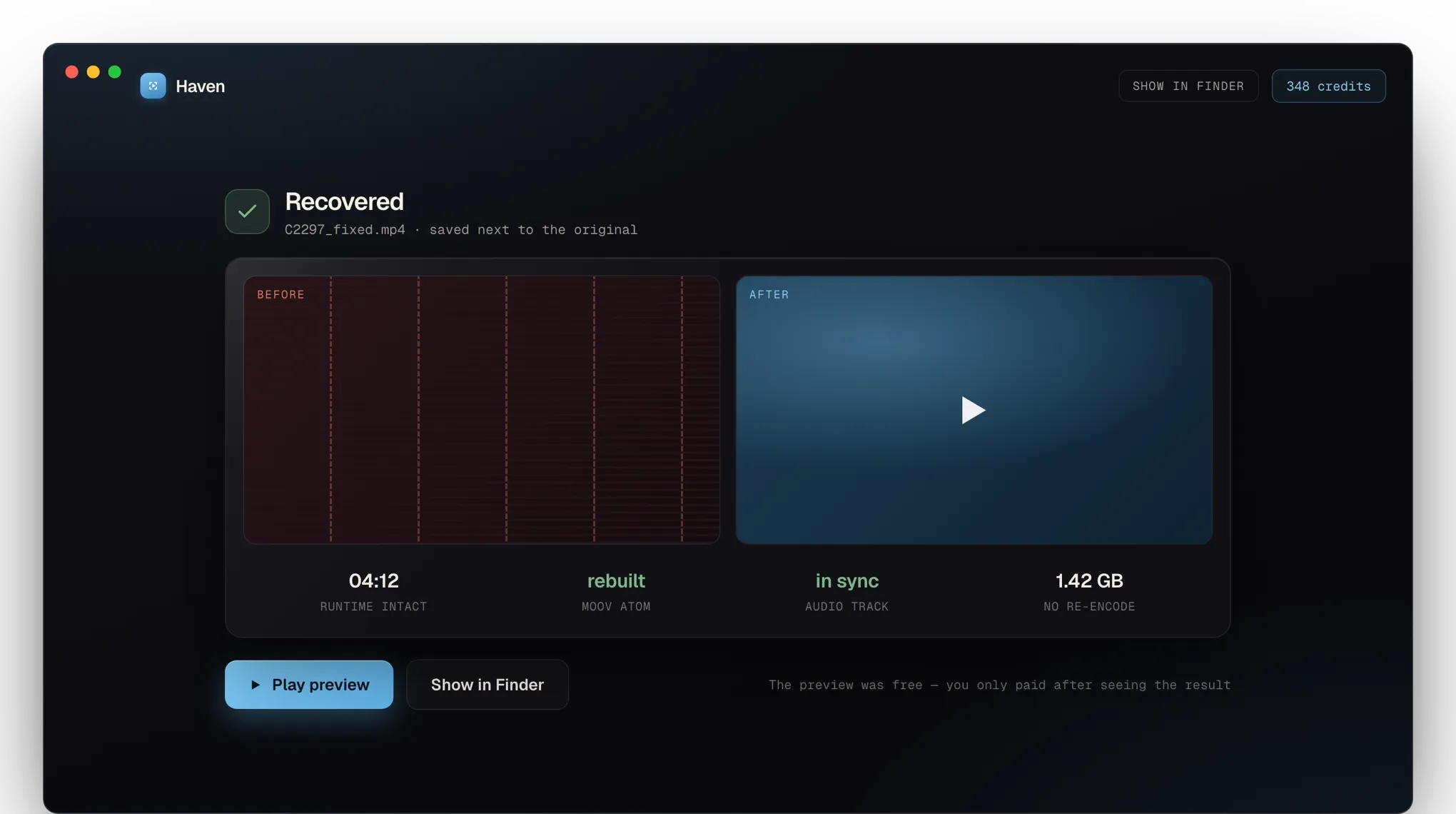The width and height of the screenshot is (1456, 814).
Task: Open the 348 credits balance
Action: [x=1328, y=86]
